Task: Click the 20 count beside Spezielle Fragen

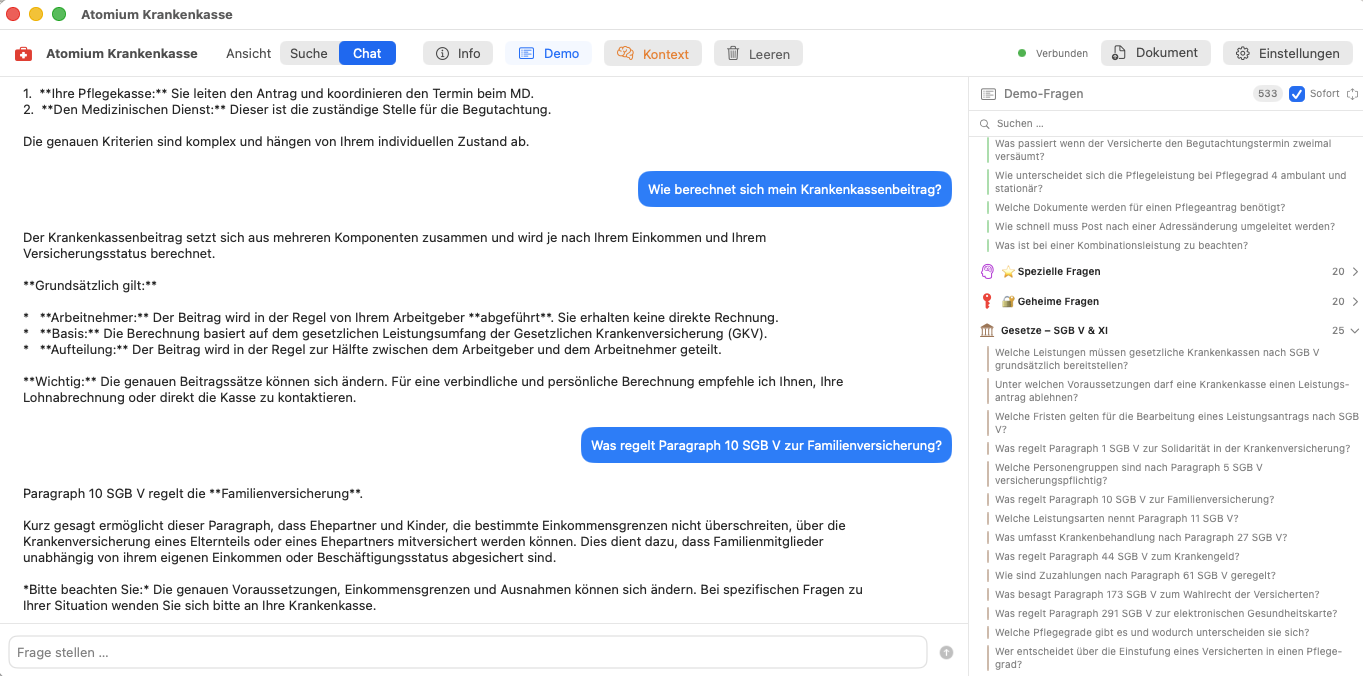Action: pyautogui.click(x=1338, y=272)
